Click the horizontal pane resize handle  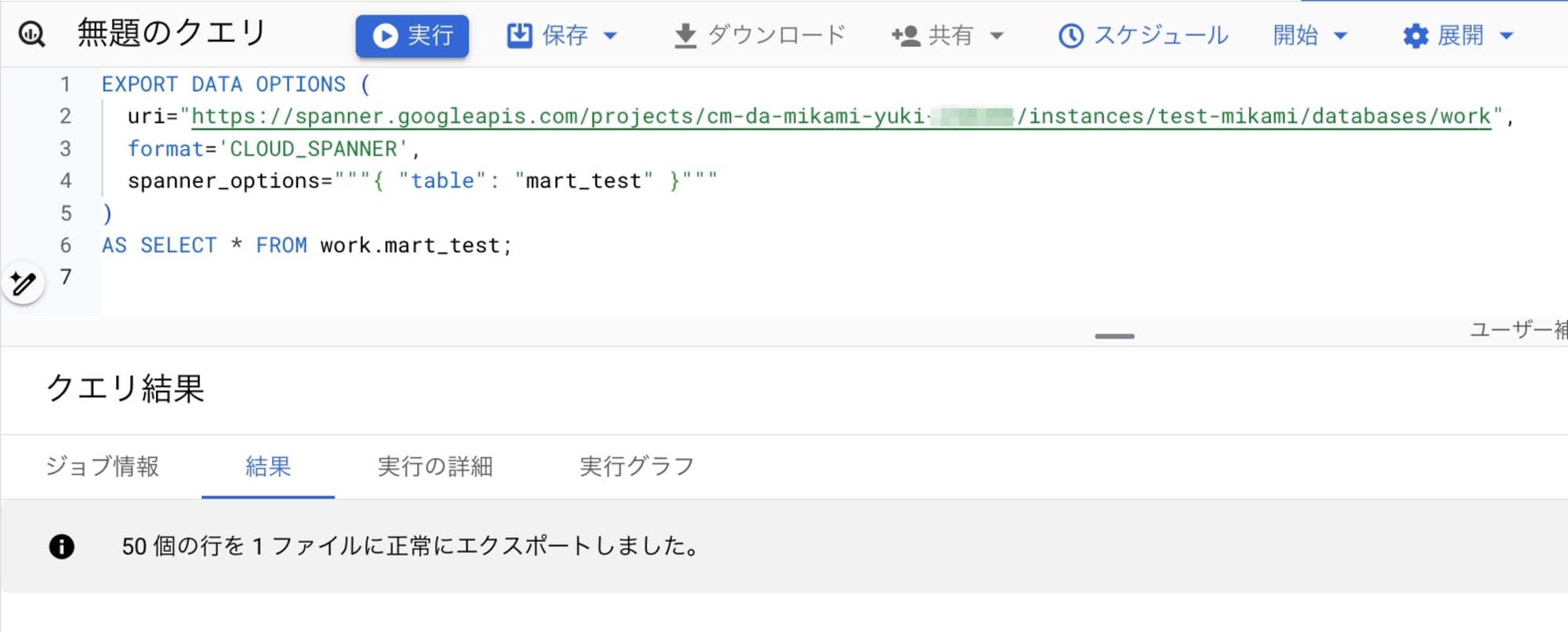click(x=1114, y=336)
